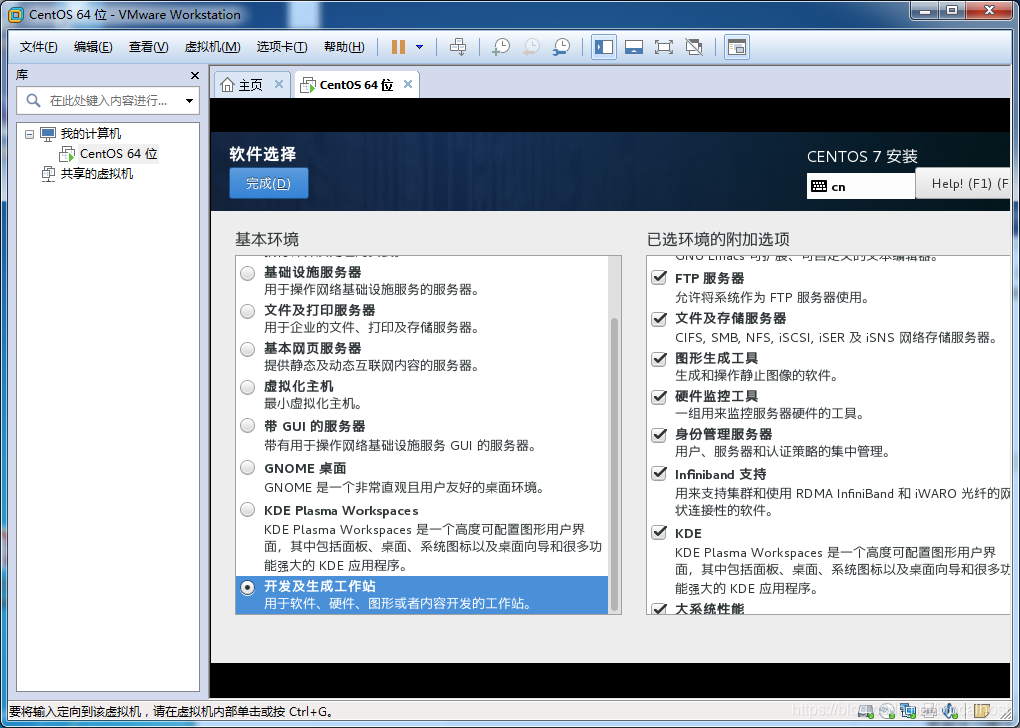Viewport: 1020px width, 728px height.
Task: Select 开发及生成工作站 radio button
Action: [247, 587]
